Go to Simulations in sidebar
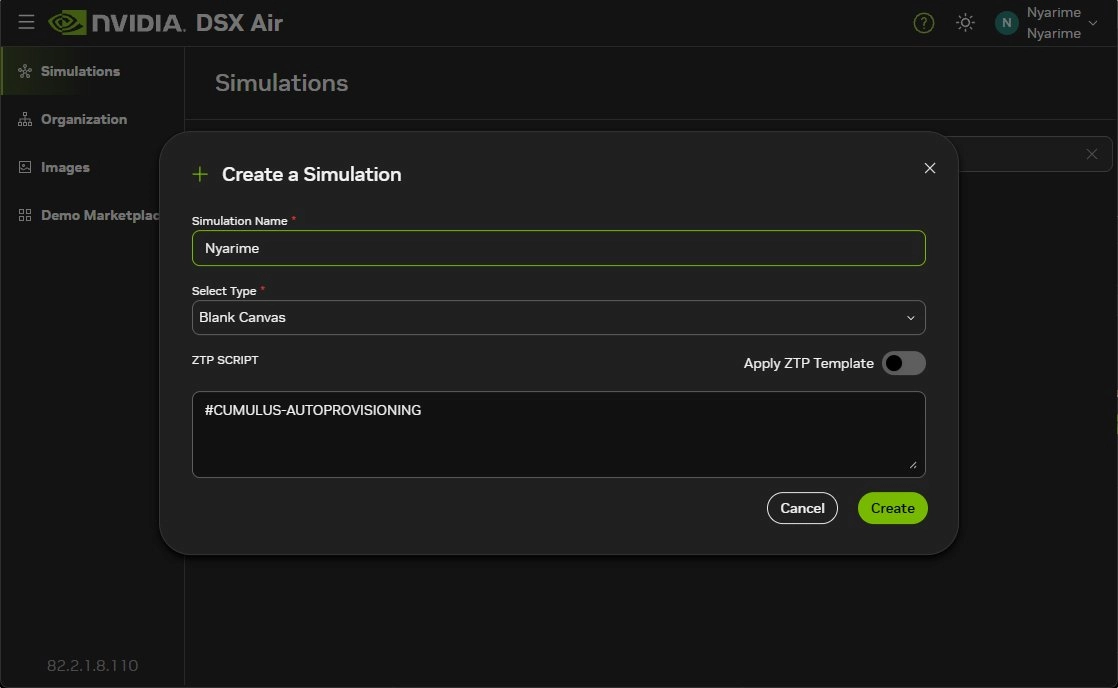 tap(92, 71)
